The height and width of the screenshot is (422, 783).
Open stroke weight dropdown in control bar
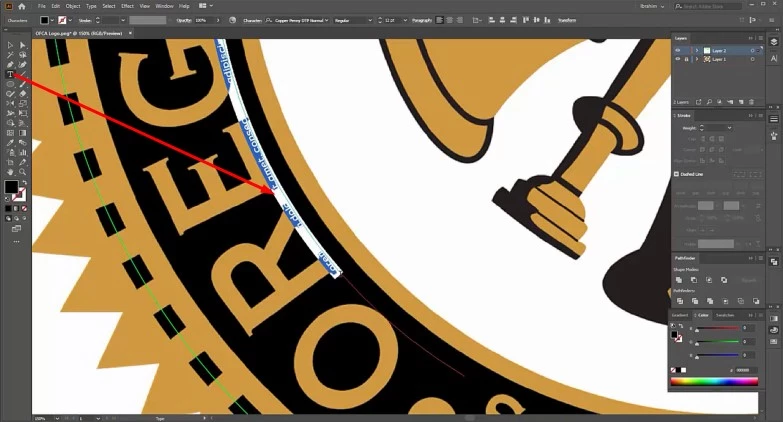(123, 20)
